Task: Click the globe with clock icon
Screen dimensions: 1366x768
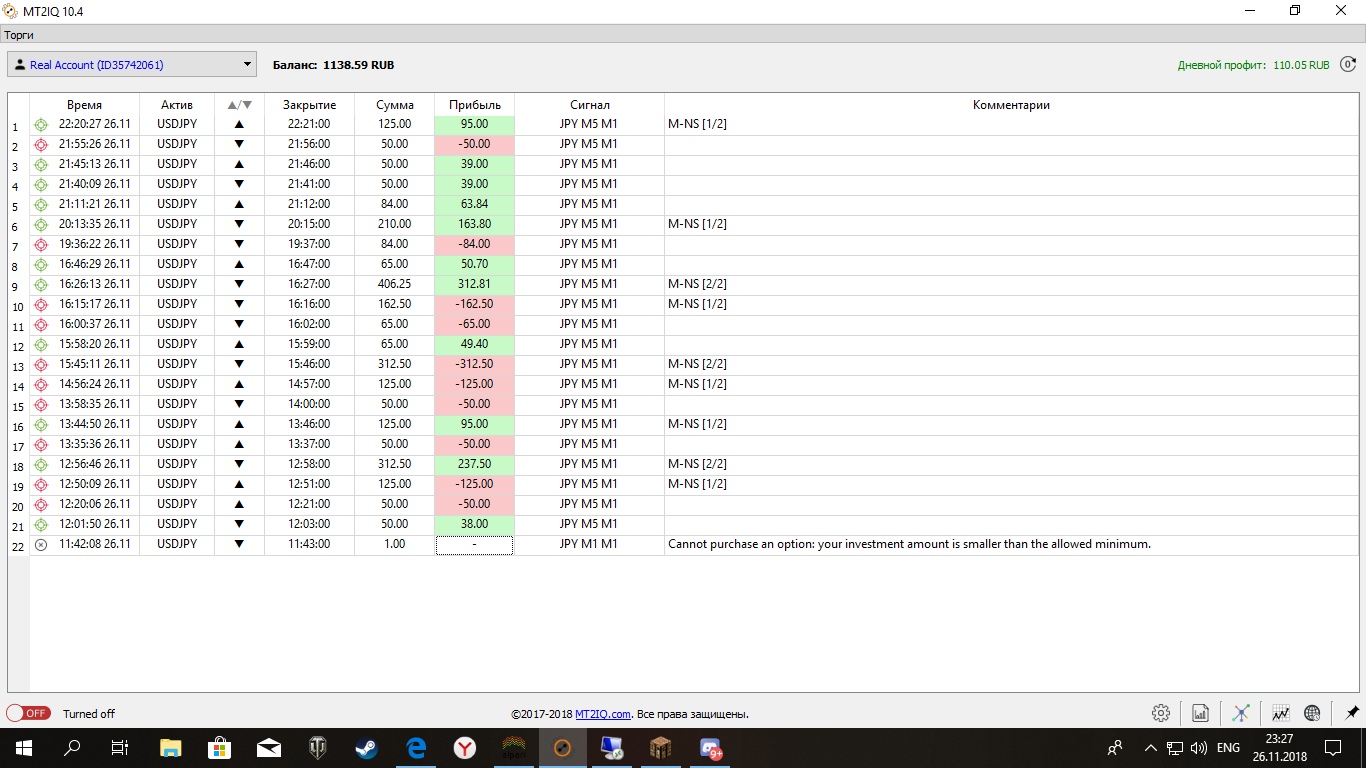Action: click(x=1312, y=713)
